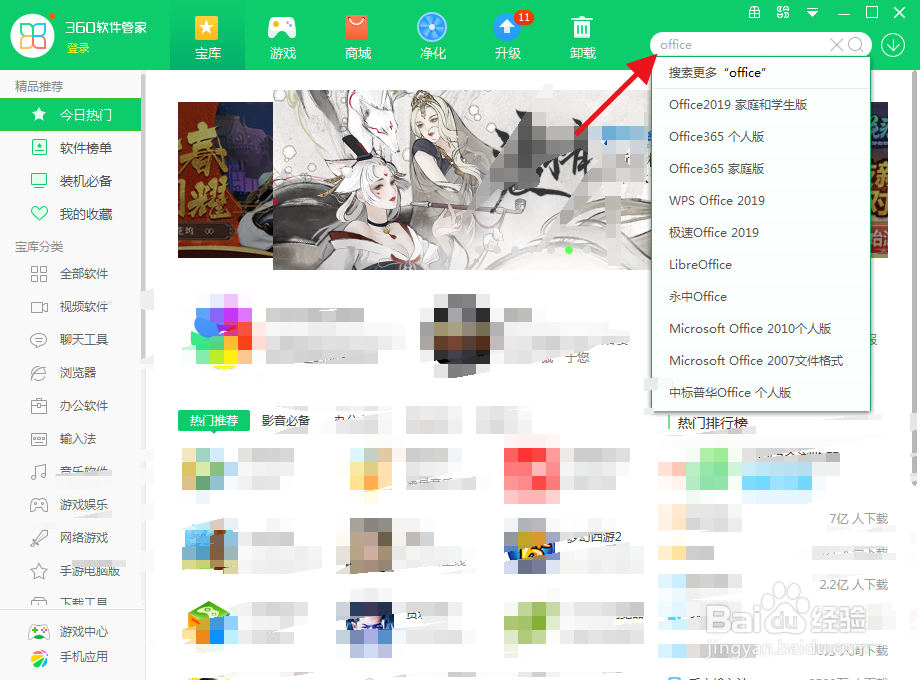The width and height of the screenshot is (920, 680).
Task: Open 软件榜单 rankings in sidebar
Action: coord(70,148)
